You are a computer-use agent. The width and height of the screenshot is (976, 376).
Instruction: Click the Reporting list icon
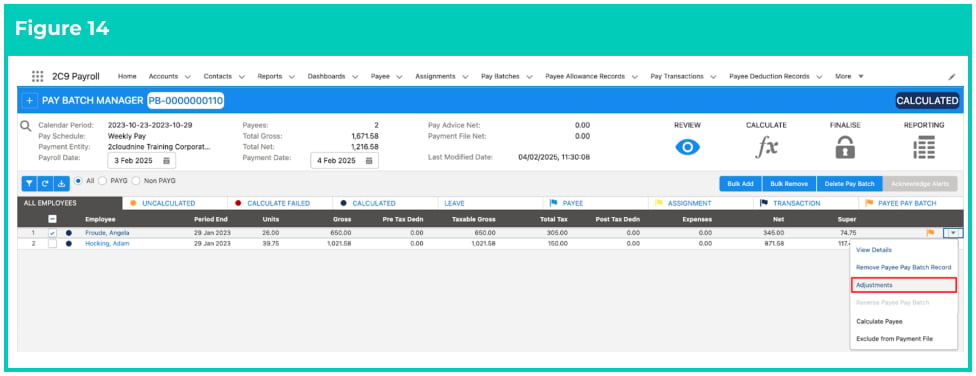click(x=924, y=148)
